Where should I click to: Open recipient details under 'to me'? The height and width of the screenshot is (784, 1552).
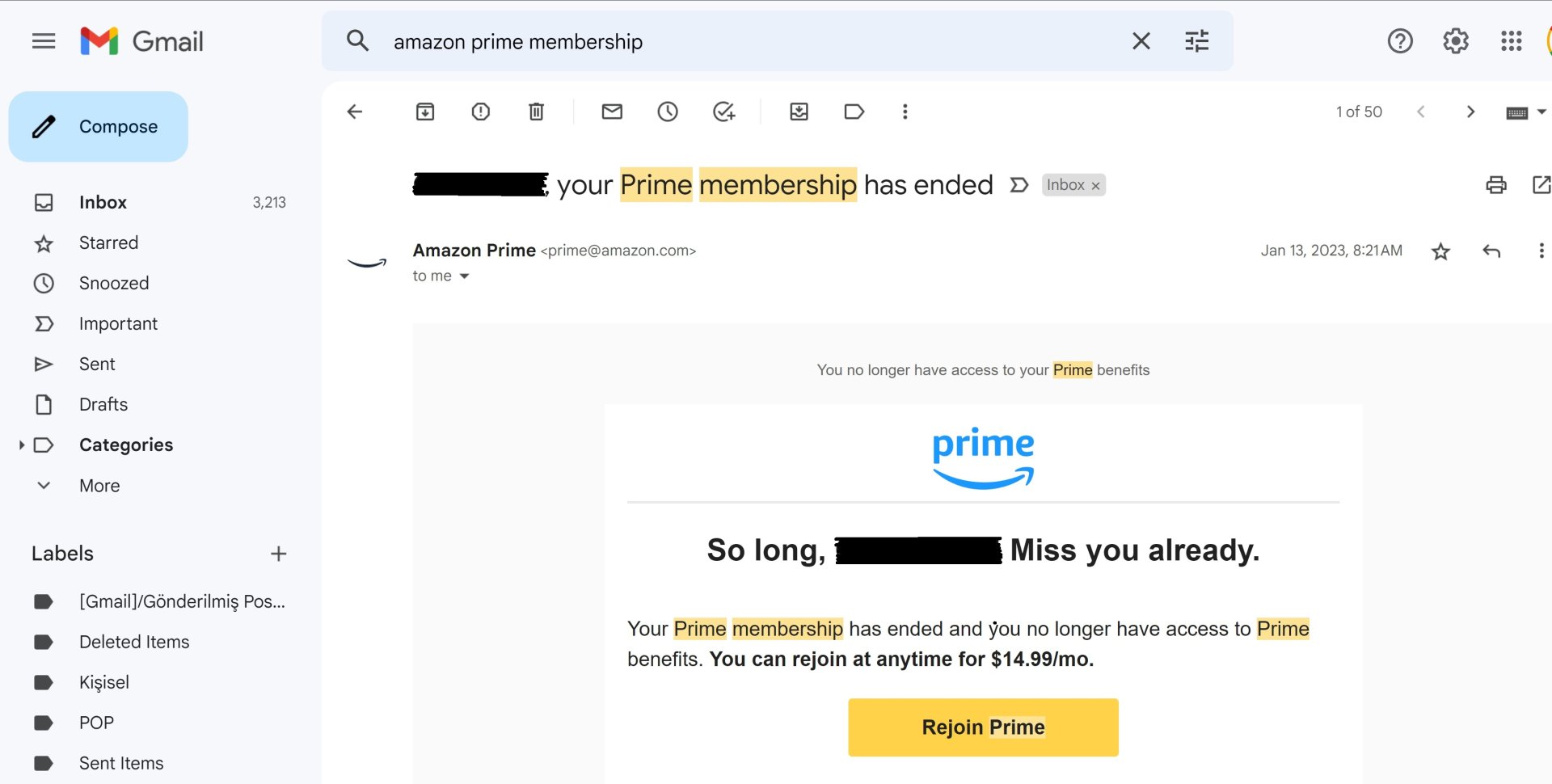click(465, 276)
